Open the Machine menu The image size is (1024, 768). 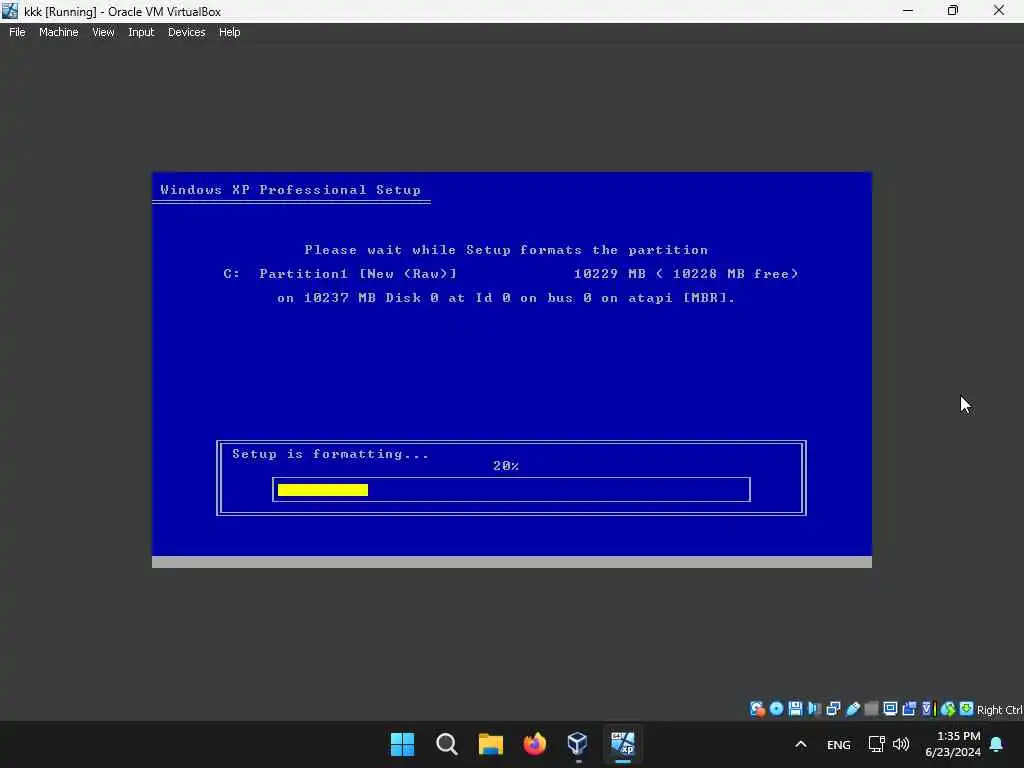58,32
